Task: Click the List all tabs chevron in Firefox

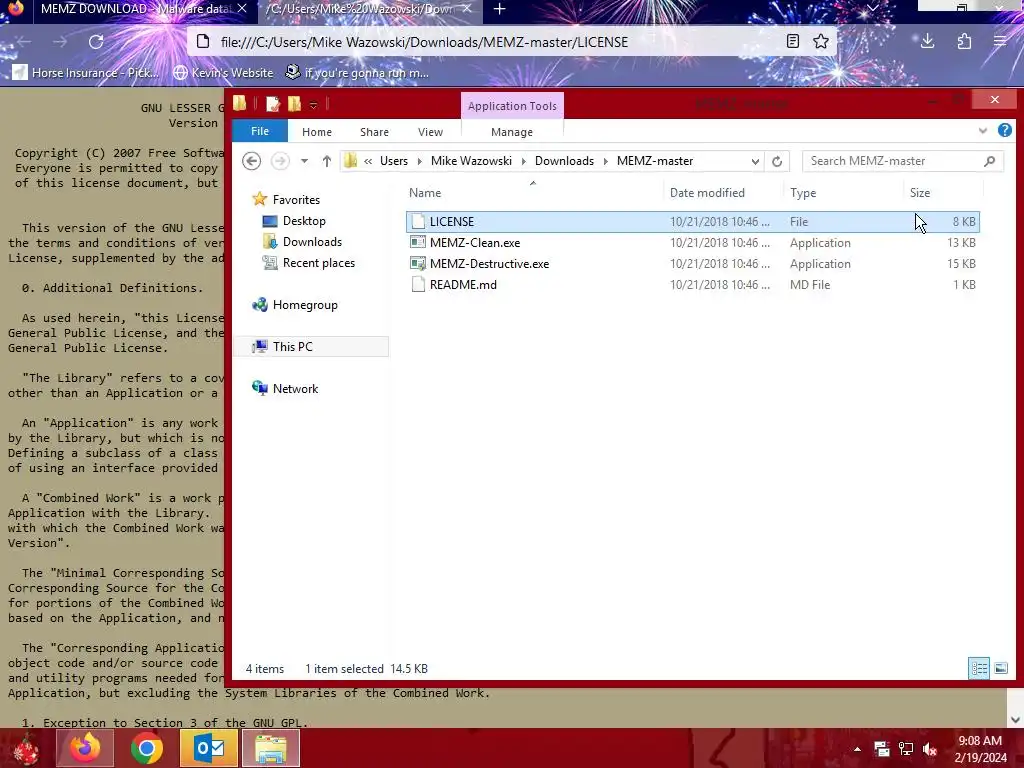Action: [x=872, y=8]
